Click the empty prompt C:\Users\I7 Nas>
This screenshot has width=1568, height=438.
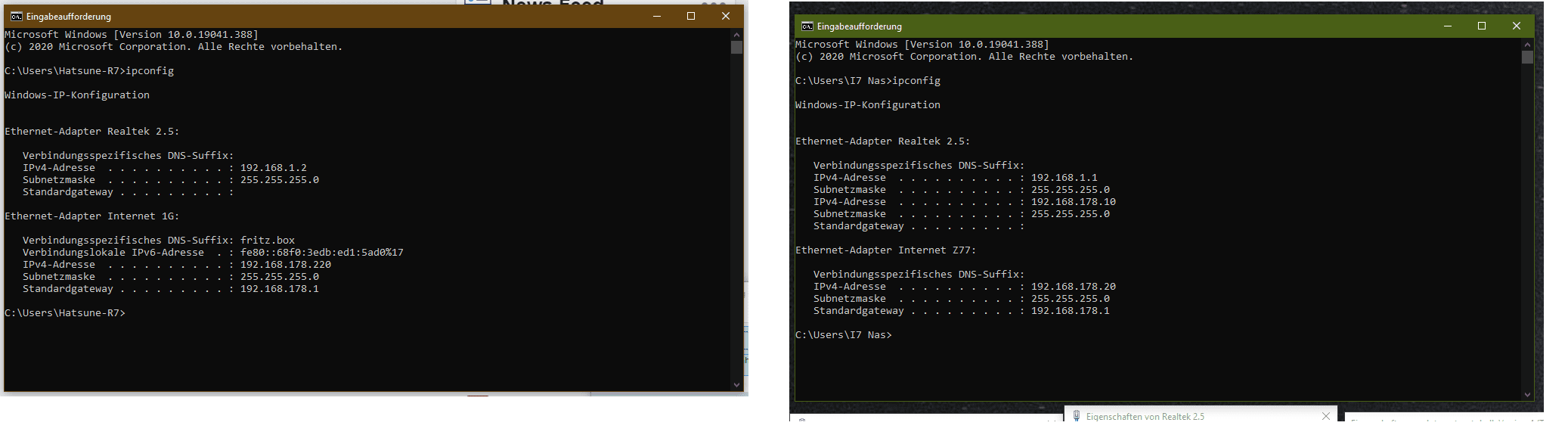tap(844, 334)
